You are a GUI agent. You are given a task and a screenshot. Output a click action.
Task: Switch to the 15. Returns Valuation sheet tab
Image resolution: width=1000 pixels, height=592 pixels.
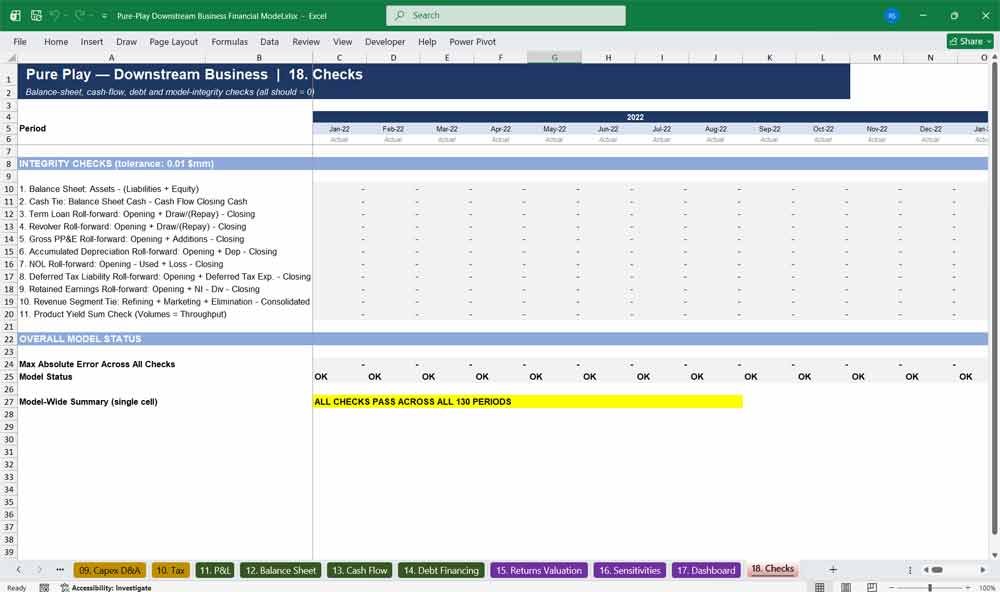click(x=539, y=570)
